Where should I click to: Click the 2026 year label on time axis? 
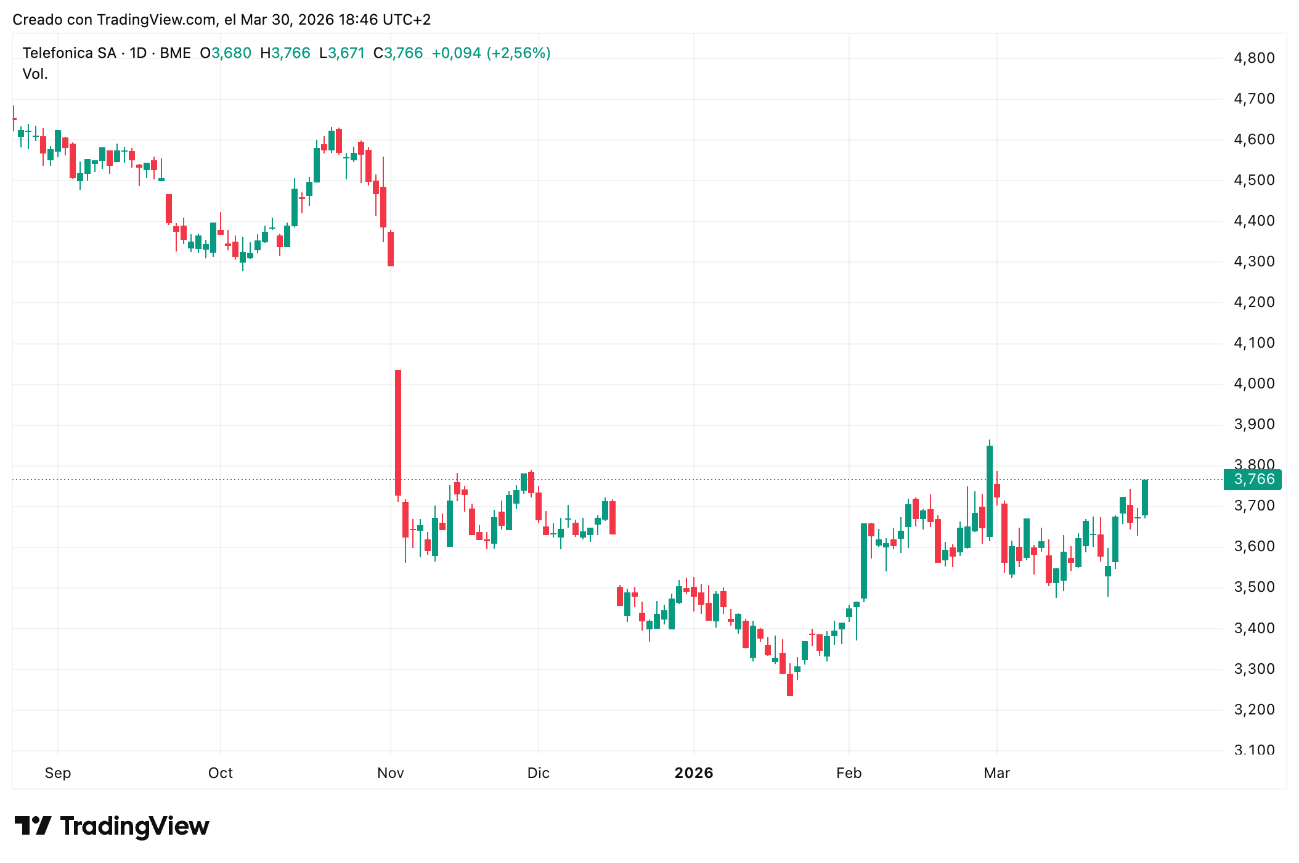693,773
